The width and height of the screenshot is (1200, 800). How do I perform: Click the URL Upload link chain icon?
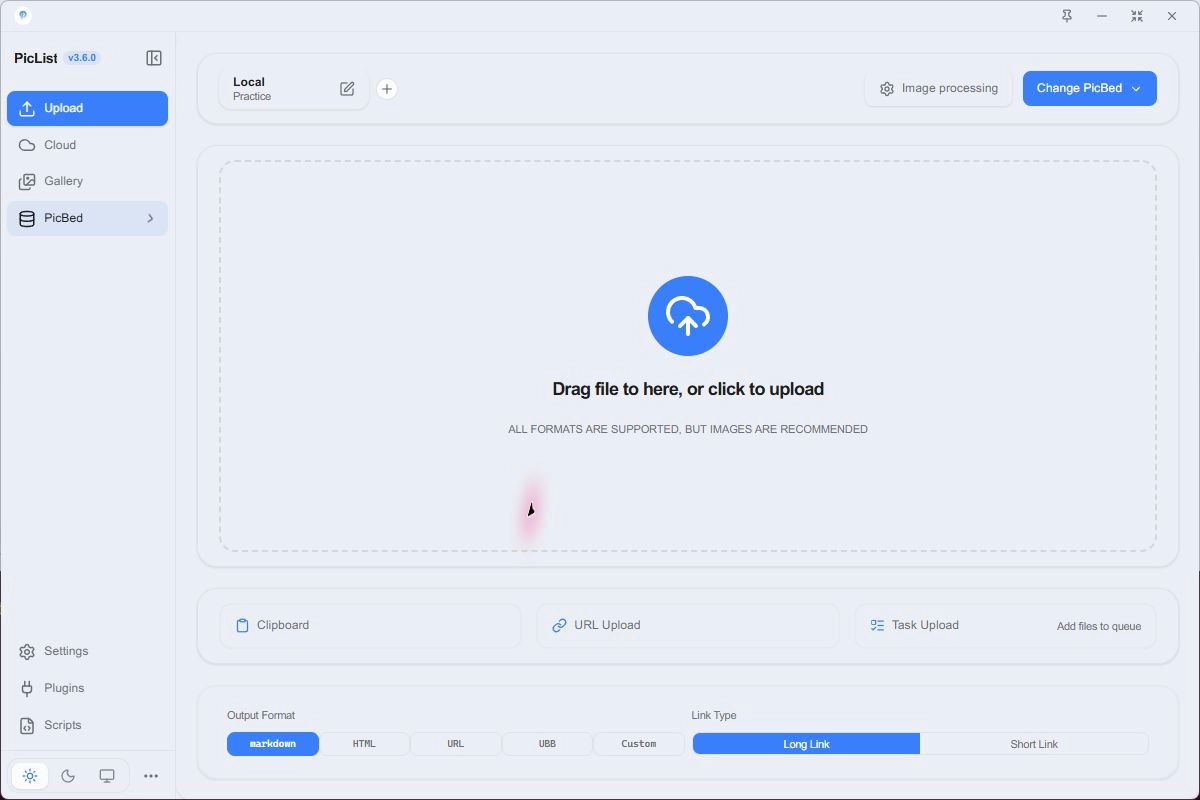(559, 626)
